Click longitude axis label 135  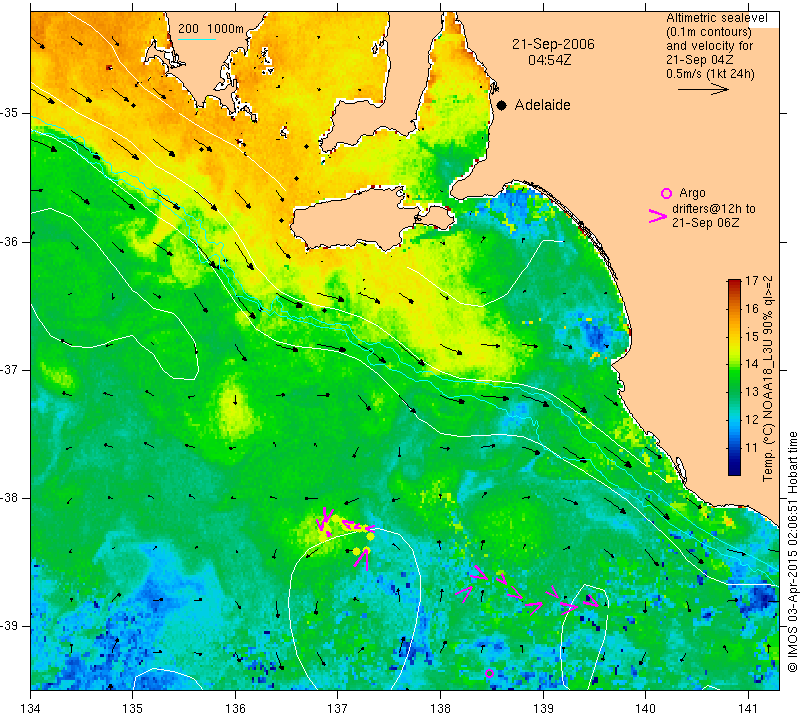(133, 708)
